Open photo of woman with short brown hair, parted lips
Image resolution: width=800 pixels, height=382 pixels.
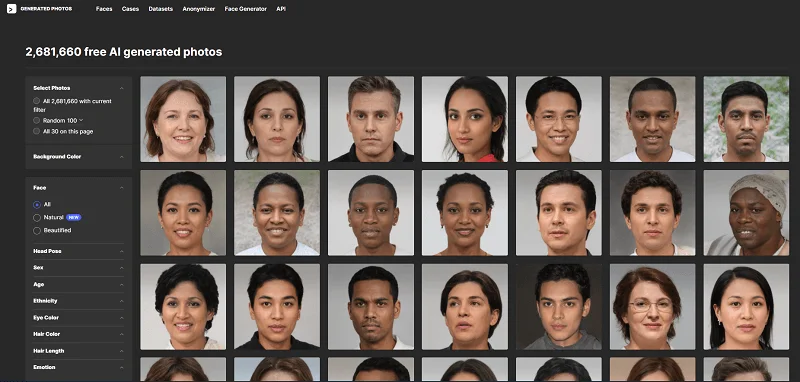[465, 307]
